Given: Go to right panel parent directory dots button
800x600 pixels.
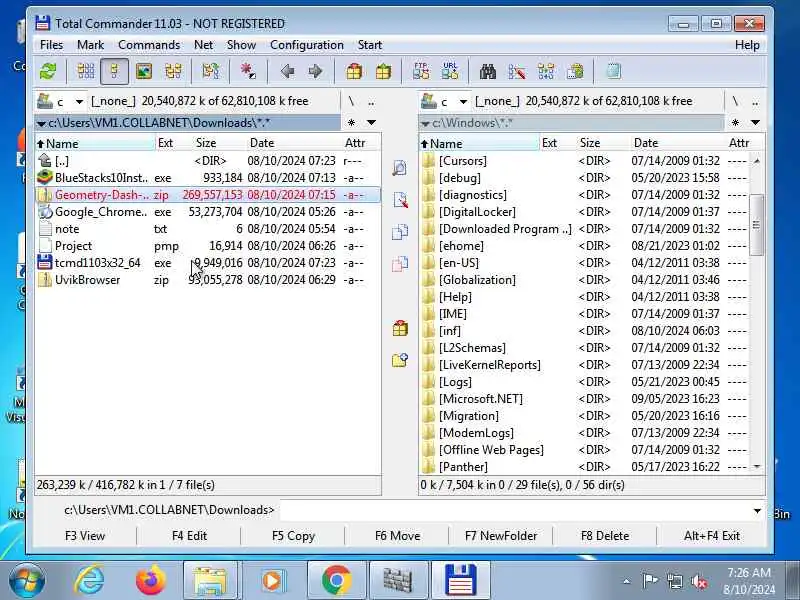Looking at the screenshot, I should [755, 101].
